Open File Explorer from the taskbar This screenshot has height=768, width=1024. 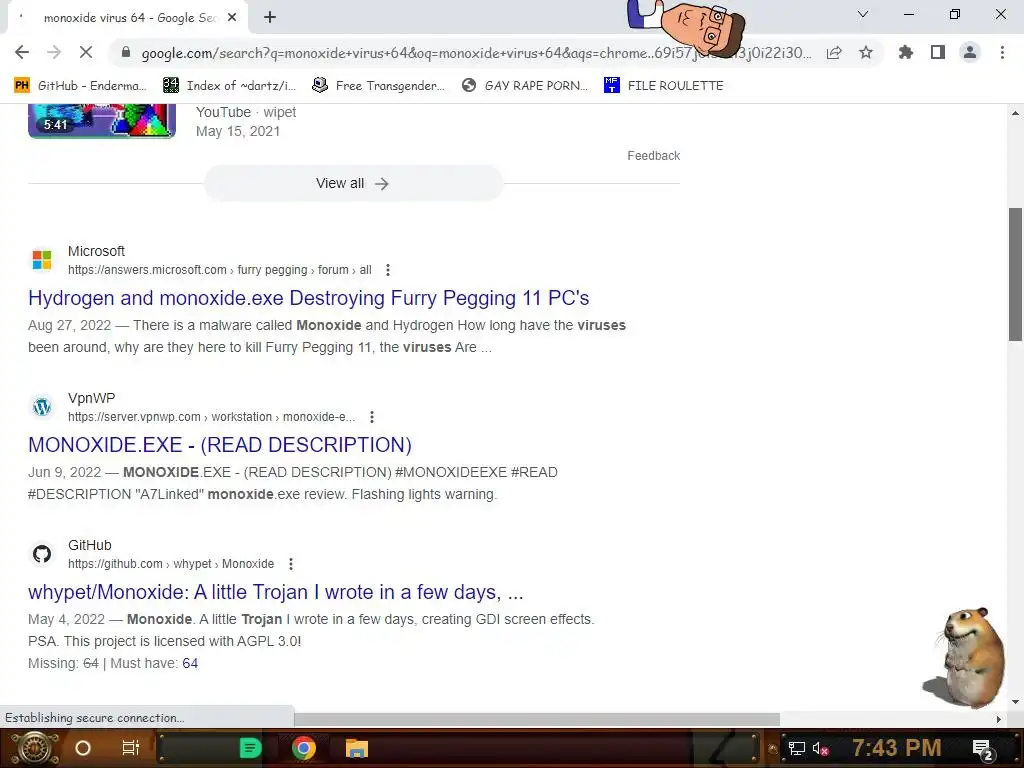point(357,748)
